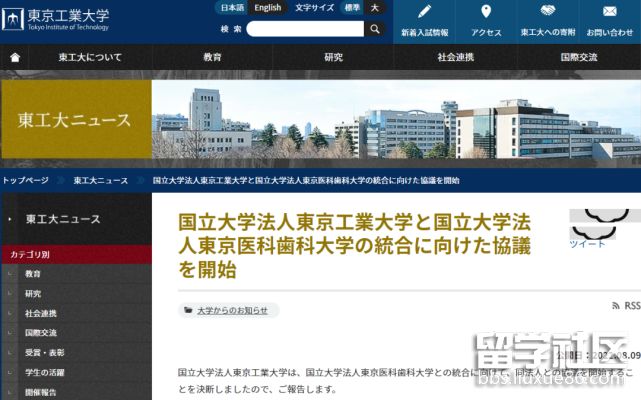This screenshot has height=400, width=641.
Task: Click the RSS text link
Action: point(632,306)
